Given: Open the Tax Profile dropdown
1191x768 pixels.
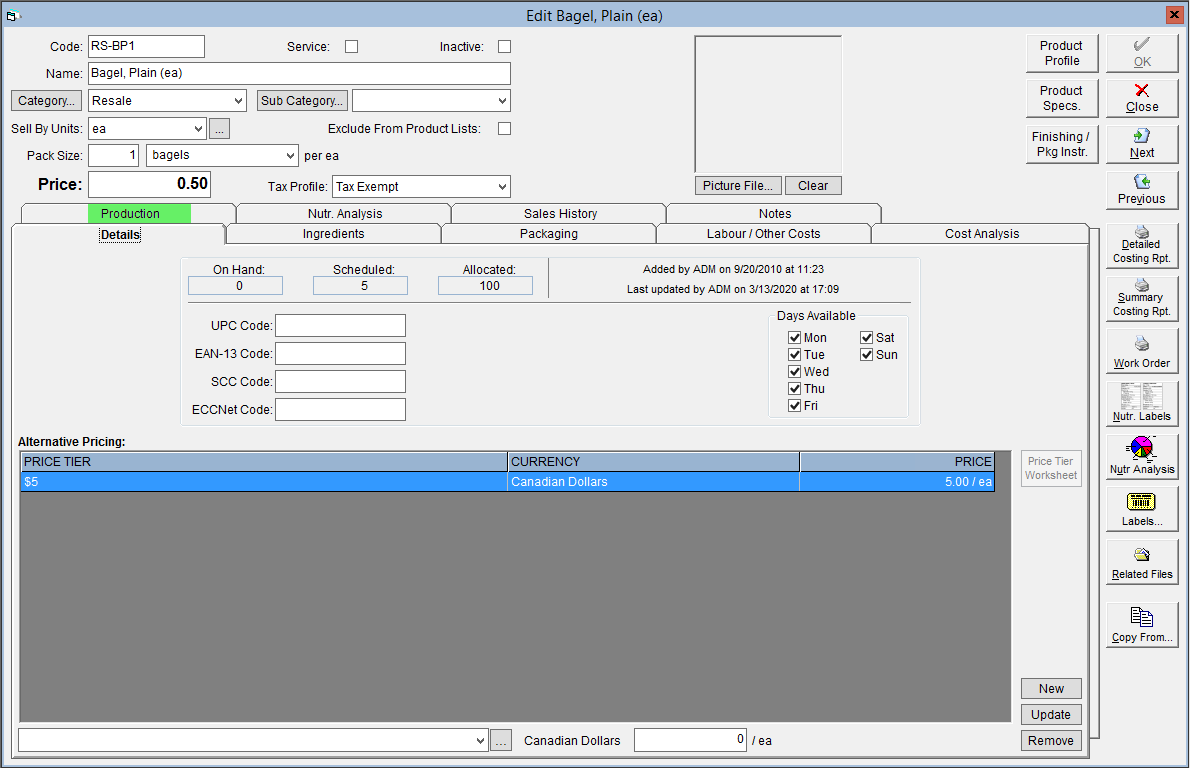Looking at the screenshot, I should (x=502, y=187).
